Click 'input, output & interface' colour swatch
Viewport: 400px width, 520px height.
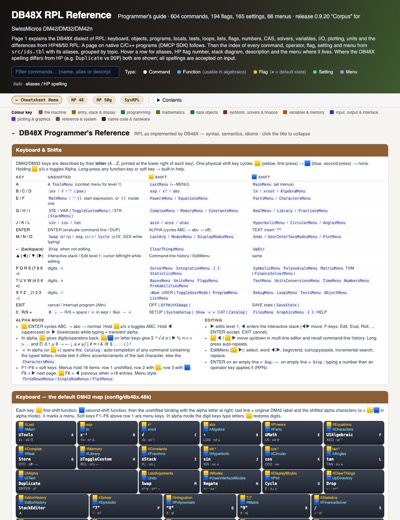tap(332, 112)
